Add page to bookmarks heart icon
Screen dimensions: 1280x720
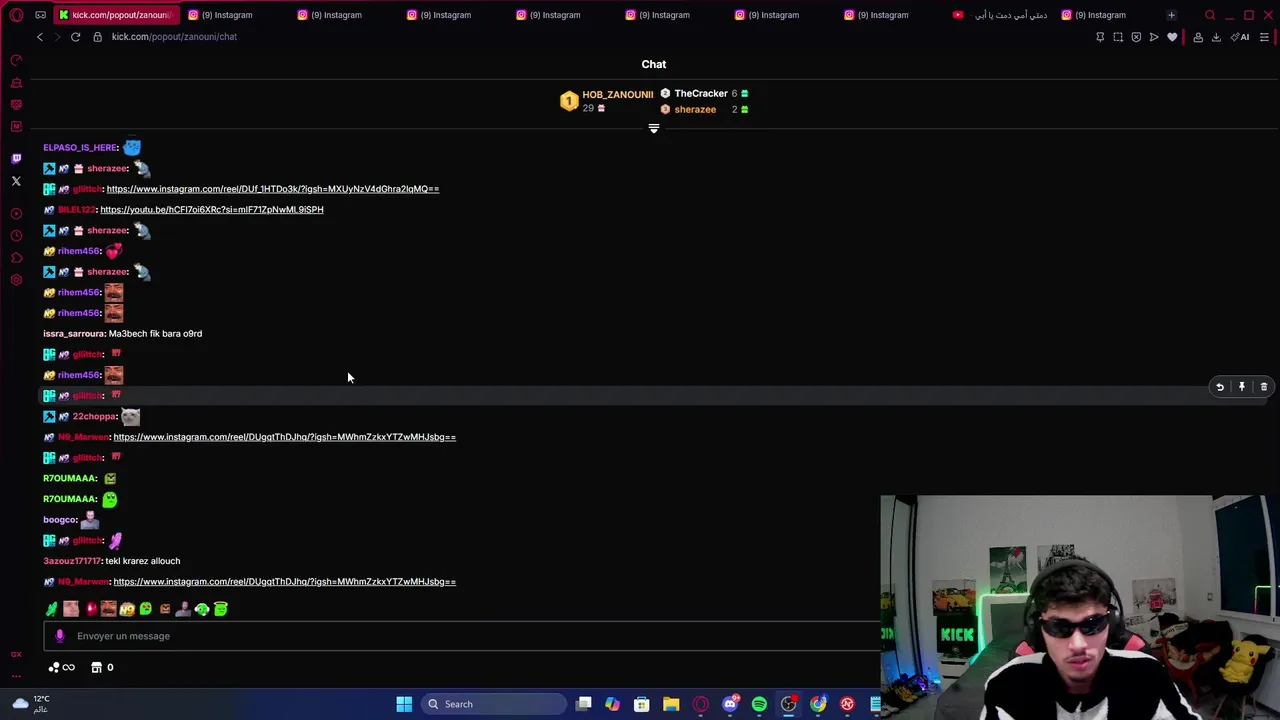point(1172,37)
